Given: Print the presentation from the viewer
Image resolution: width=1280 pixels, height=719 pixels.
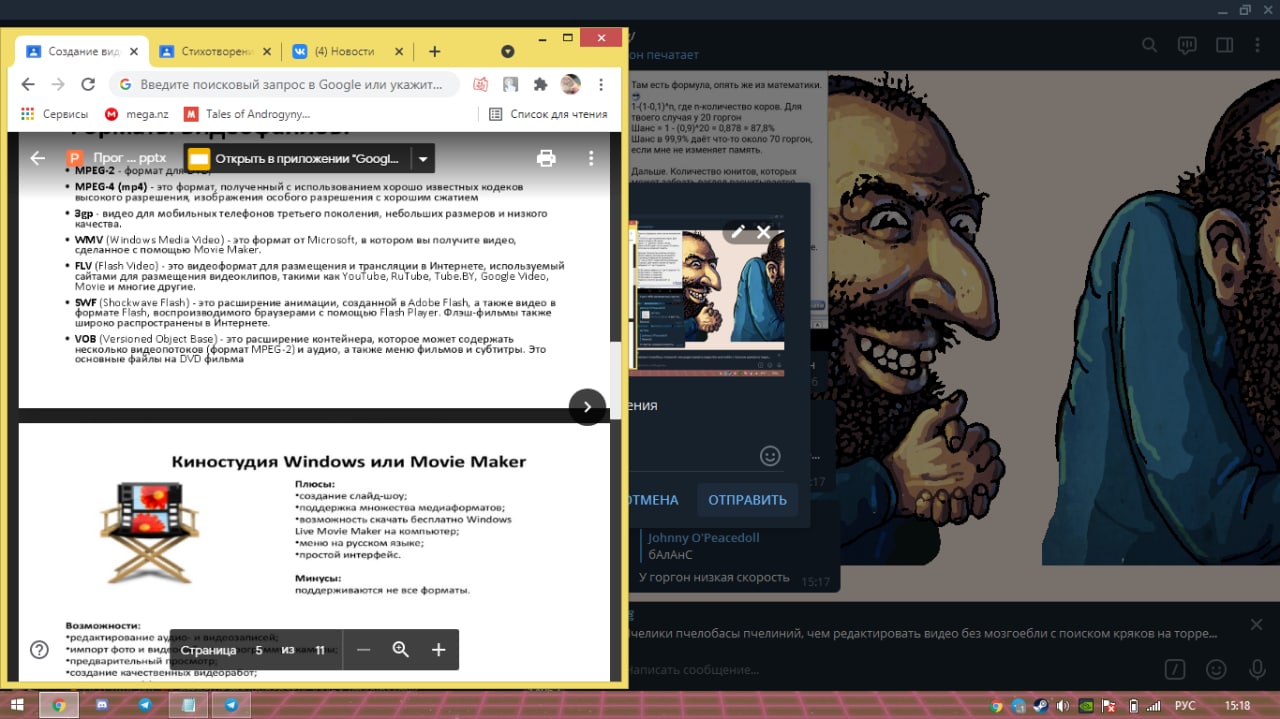Looking at the screenshot, I should tap(546, 158).
